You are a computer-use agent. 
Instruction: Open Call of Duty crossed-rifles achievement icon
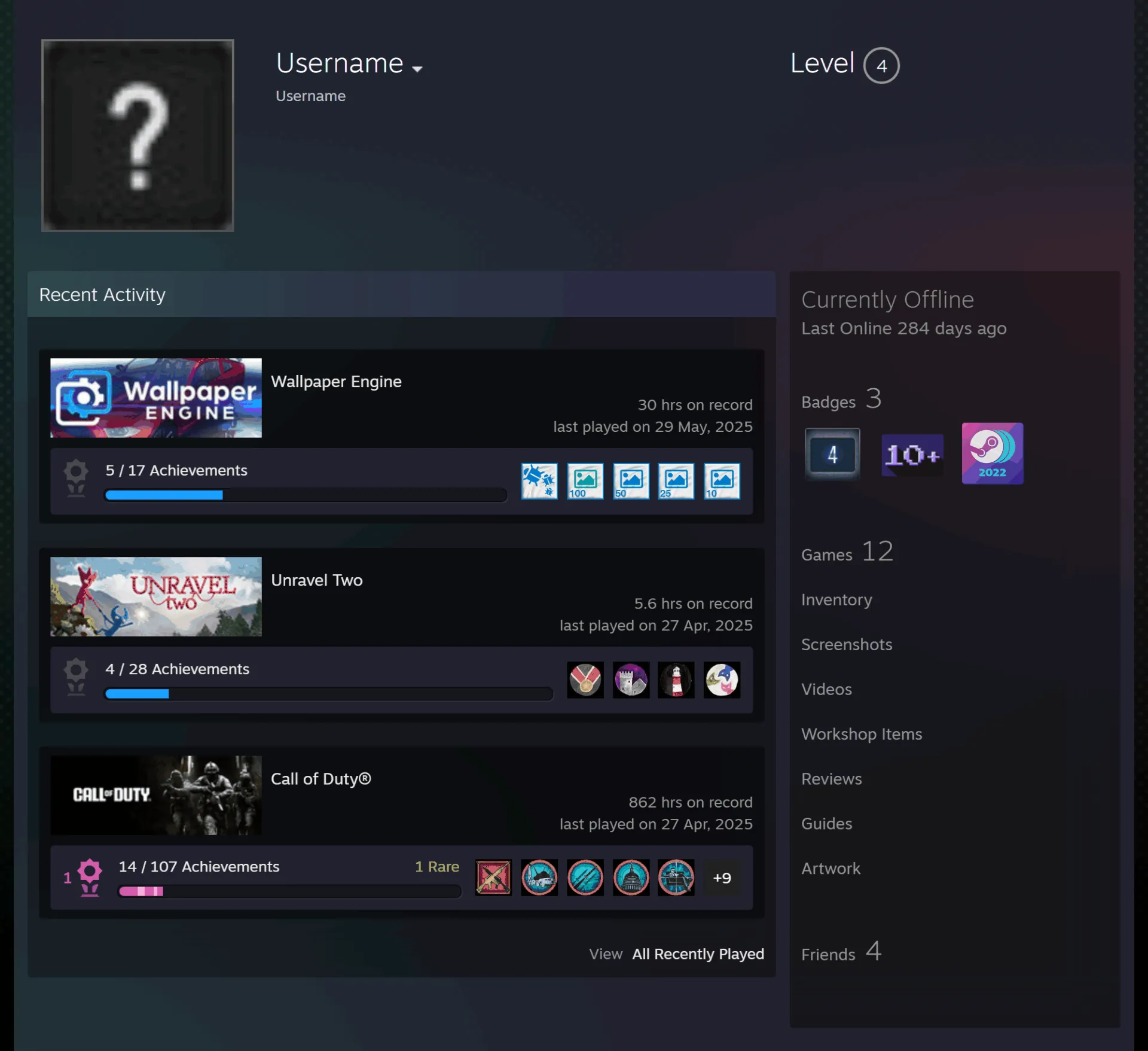pos(493,878)
